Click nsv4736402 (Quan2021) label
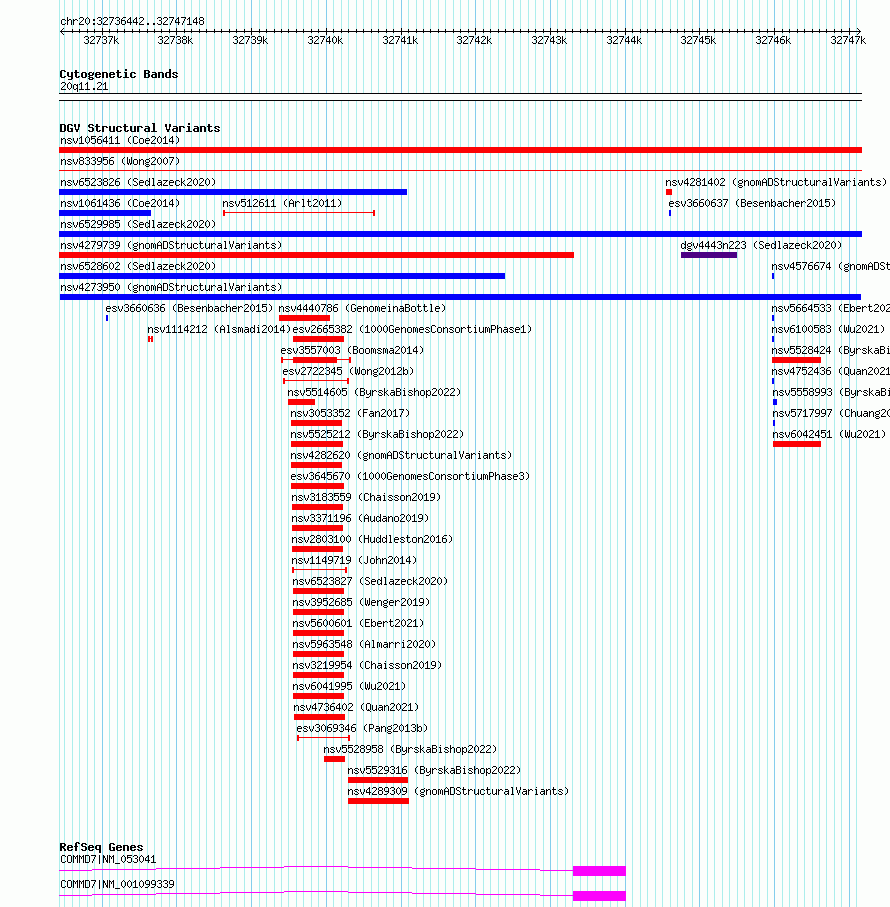 pos(356,707)
